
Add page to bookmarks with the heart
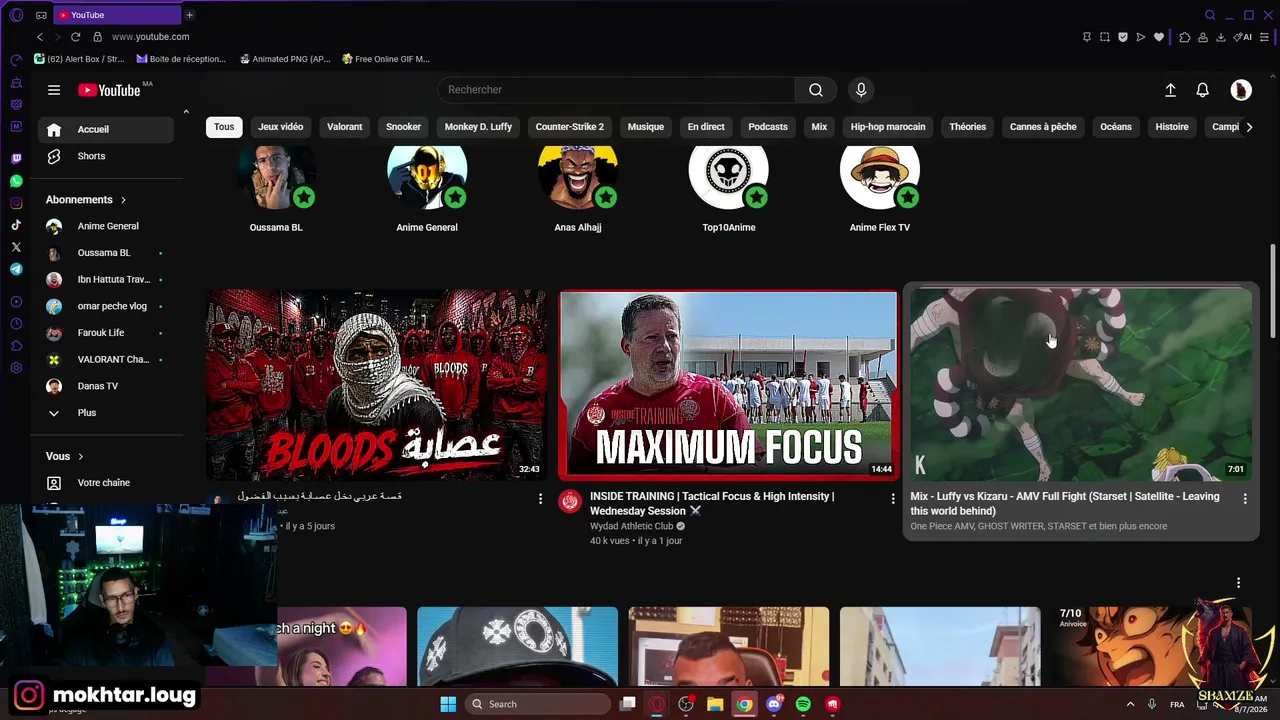click(1159, 37)
